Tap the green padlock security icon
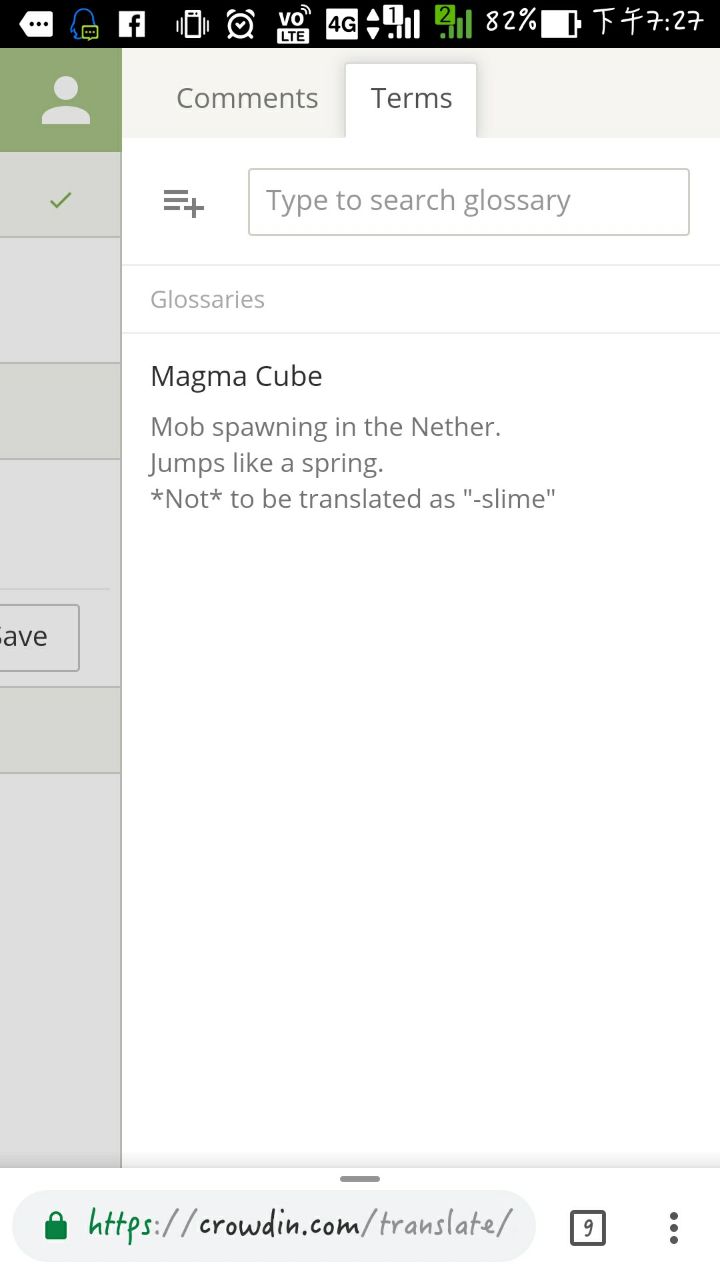This screenshot has height=1280, width=720. 56,1226
